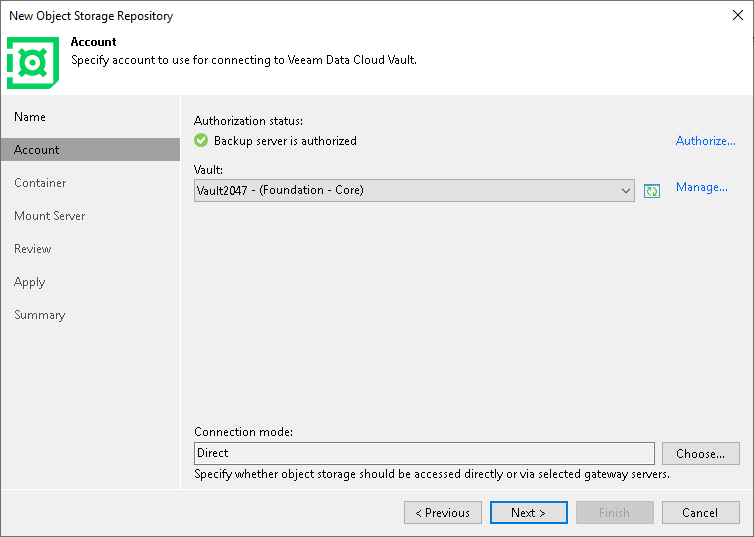
Task: Click the disabled Finish button
Action: (x=615, y=512)
